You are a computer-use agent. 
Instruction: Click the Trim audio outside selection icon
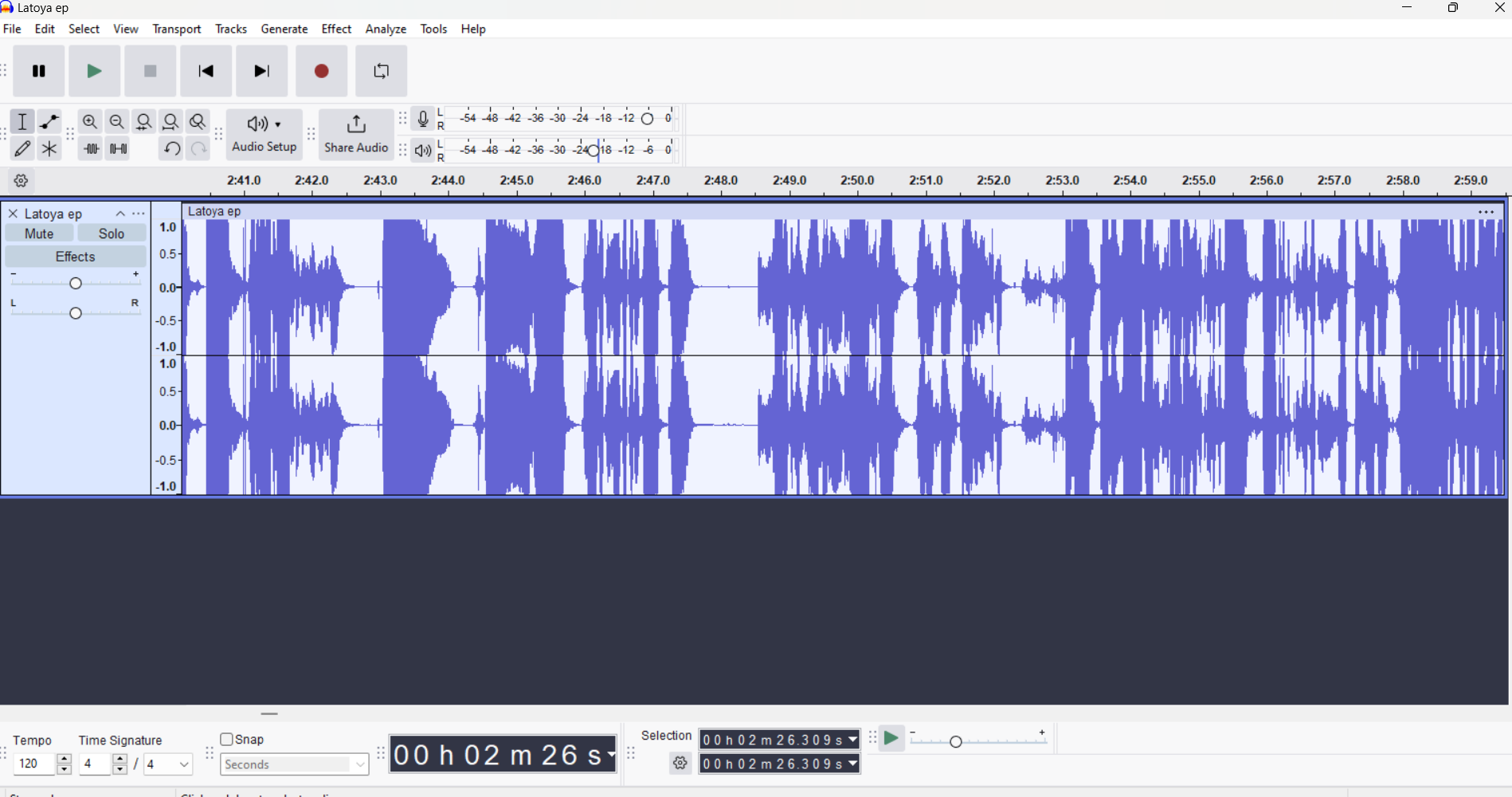[91, 149]
